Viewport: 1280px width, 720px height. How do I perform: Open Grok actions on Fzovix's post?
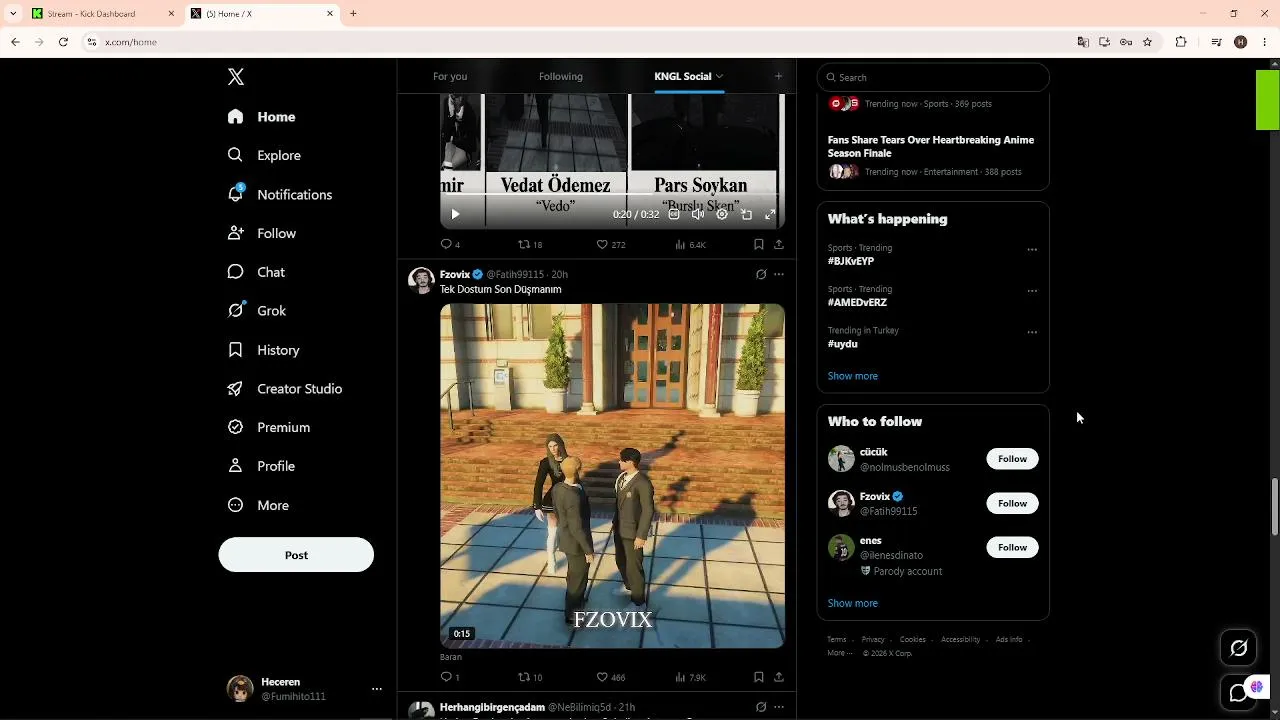tap(761, 274)
